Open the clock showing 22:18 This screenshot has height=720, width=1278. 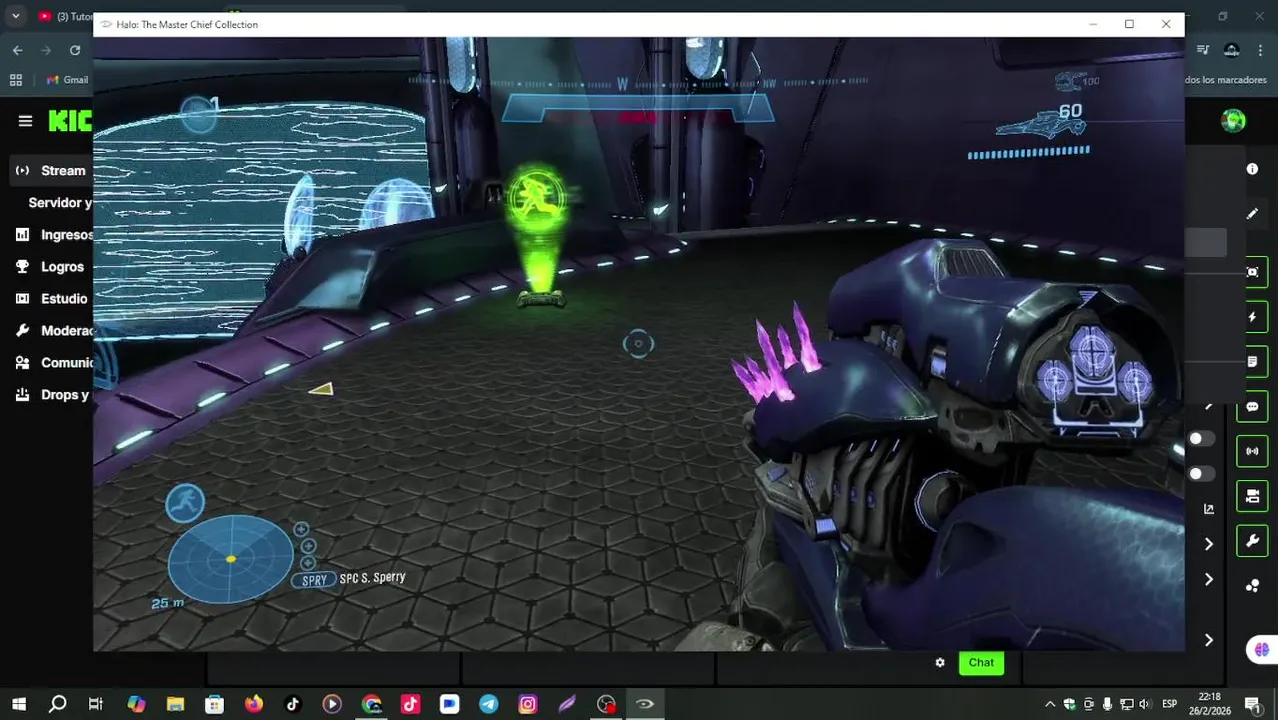tap(1210, 704)
